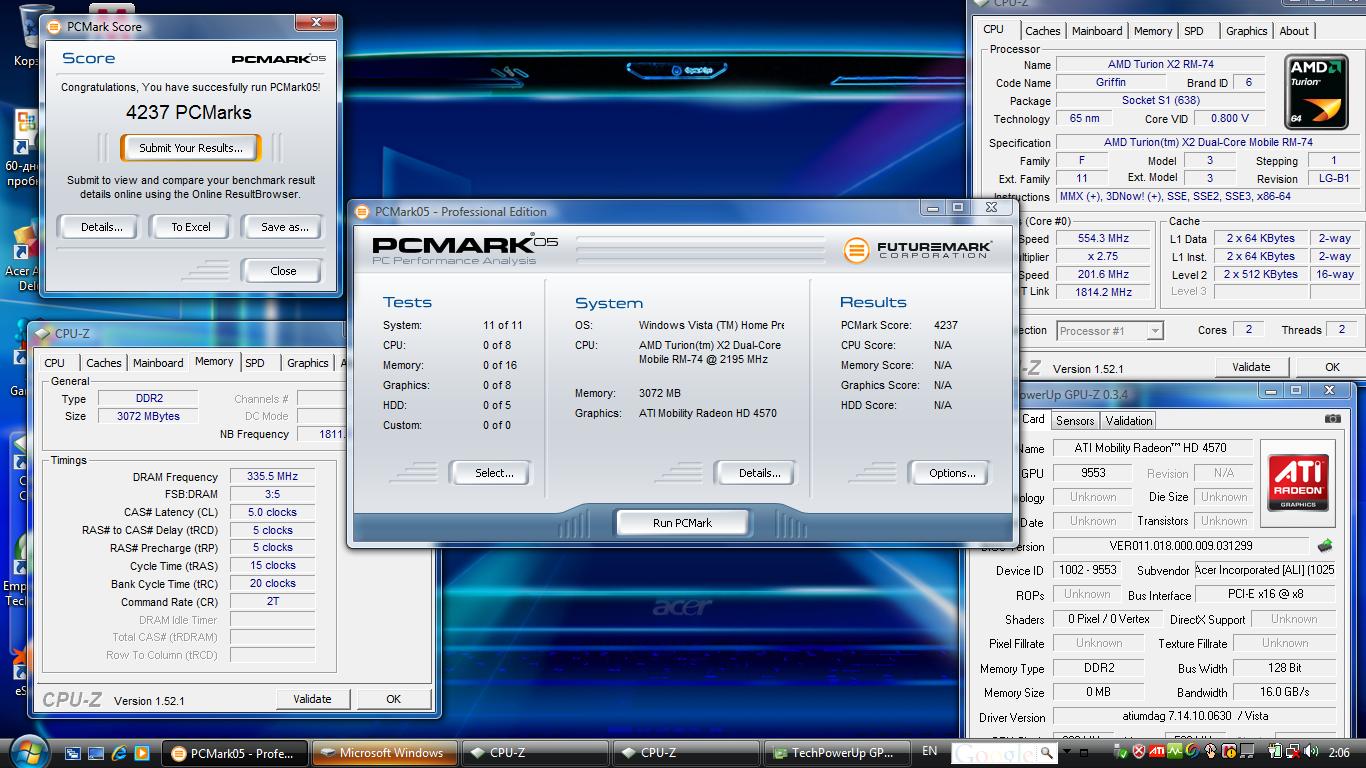Click PCMark05 taskbar button

click(x=233, y=753)
